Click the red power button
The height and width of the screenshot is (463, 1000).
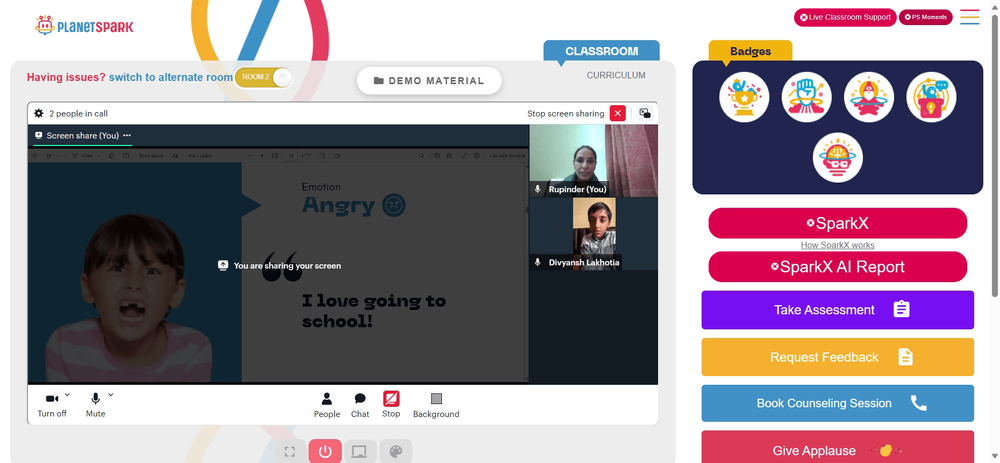[x=325, y=452]
